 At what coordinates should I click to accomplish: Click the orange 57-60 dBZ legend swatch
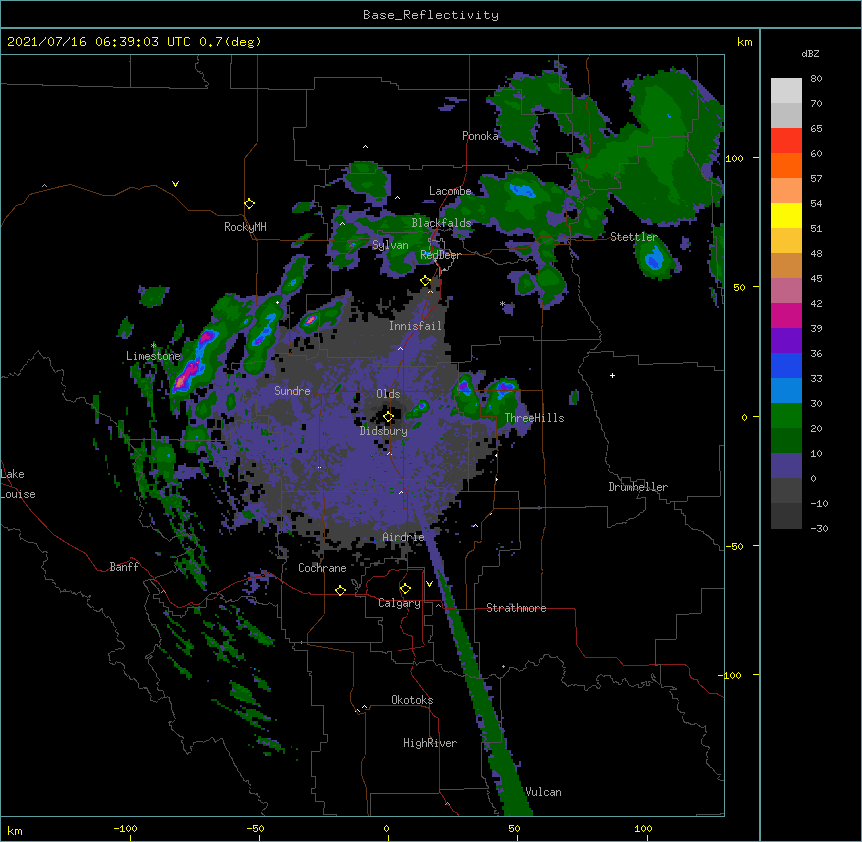point(786,165)
